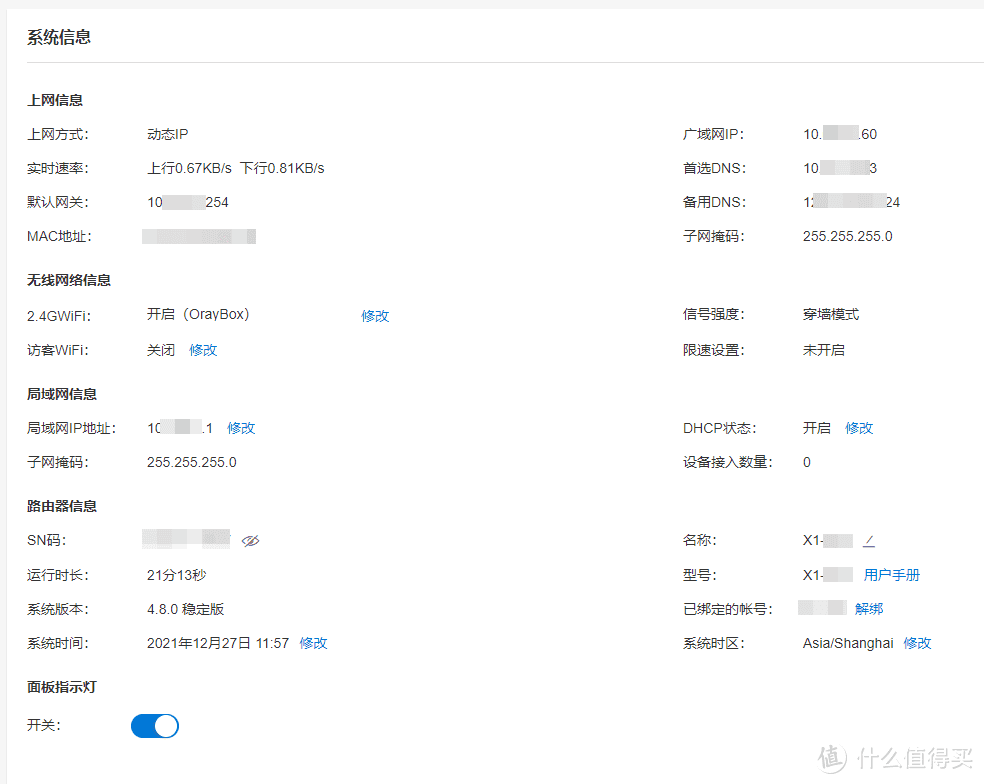Change 系统时间 using its 修改 link

[313, 643]
